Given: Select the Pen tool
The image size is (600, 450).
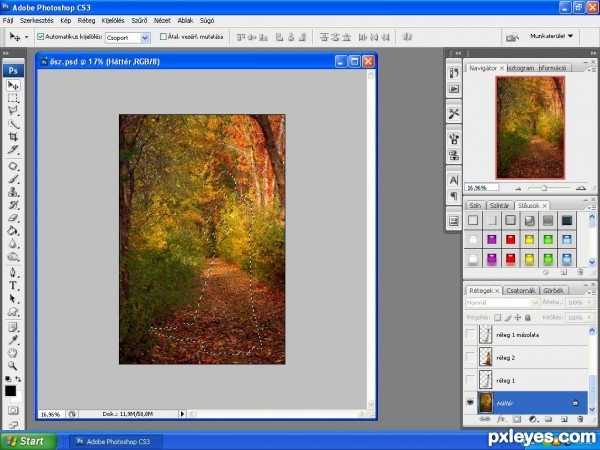Looking at the screenshot, I should coord(13,273).
